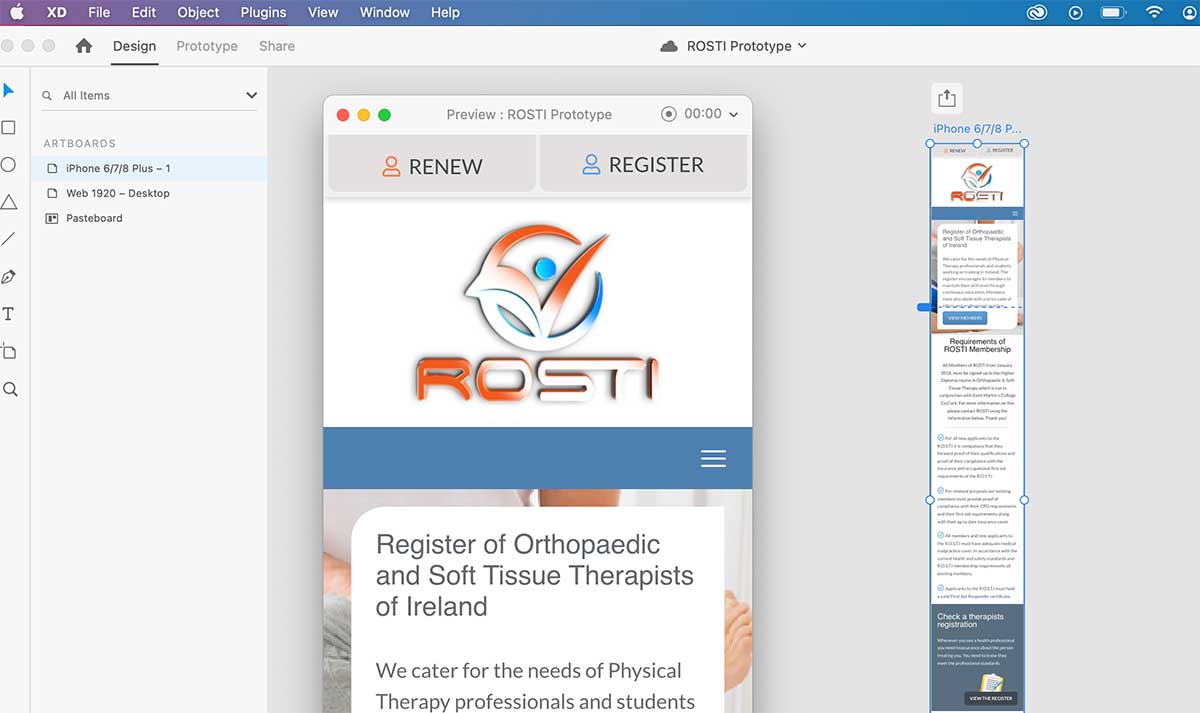Open the Edit menu

tap(144, 12)
